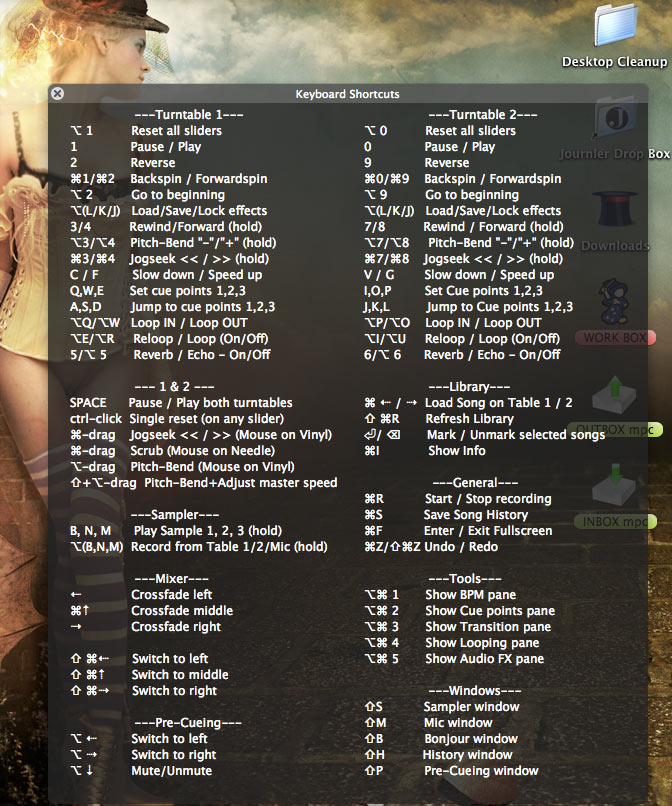Click 'Mute/Unmute' text
This screenshot has height=806, width=672.
pos(172,771)
